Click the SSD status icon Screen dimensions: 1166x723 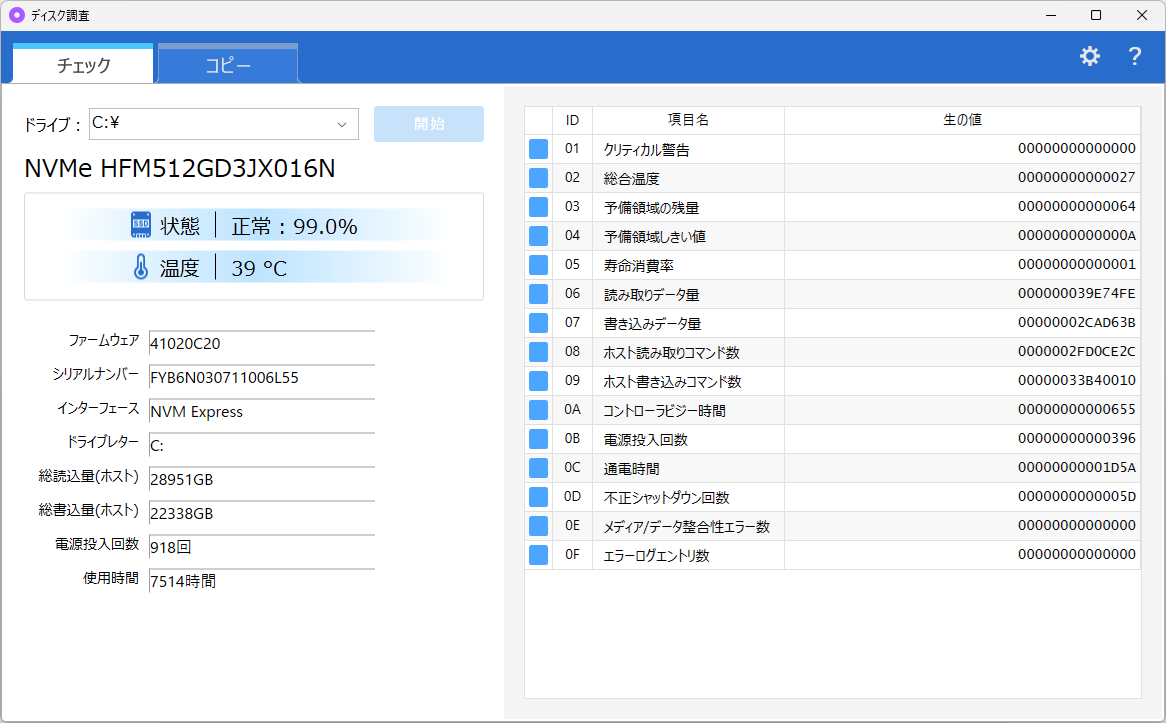(x=141, y=225)
